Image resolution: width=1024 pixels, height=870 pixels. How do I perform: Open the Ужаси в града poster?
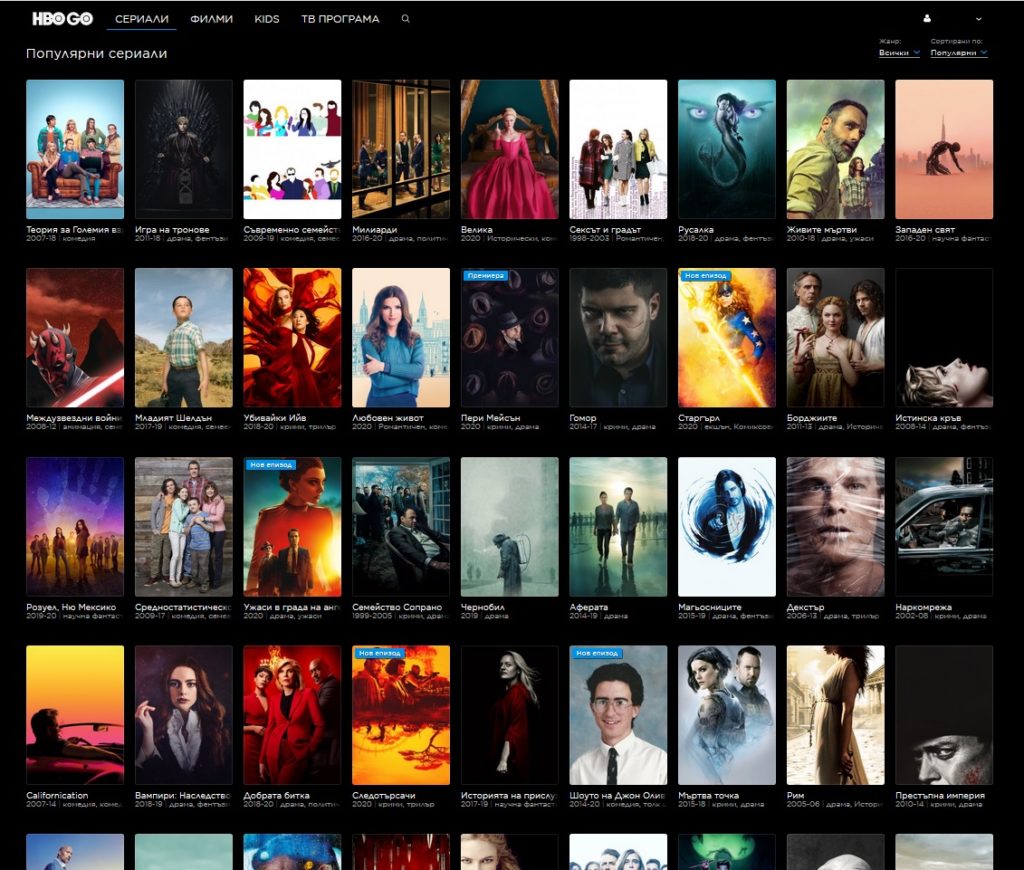coord(293,526)
